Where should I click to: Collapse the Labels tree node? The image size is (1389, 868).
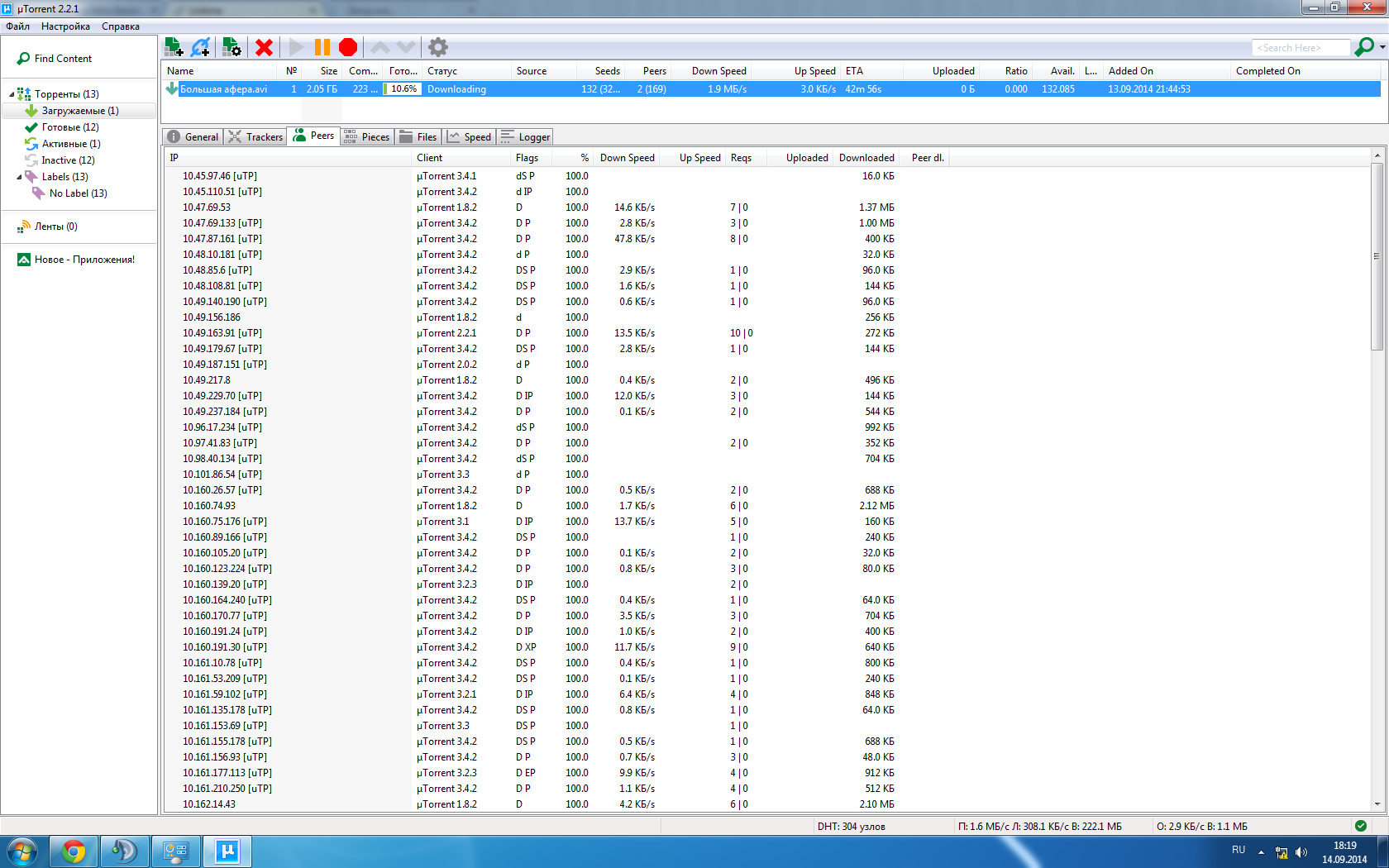coord(19,177)
